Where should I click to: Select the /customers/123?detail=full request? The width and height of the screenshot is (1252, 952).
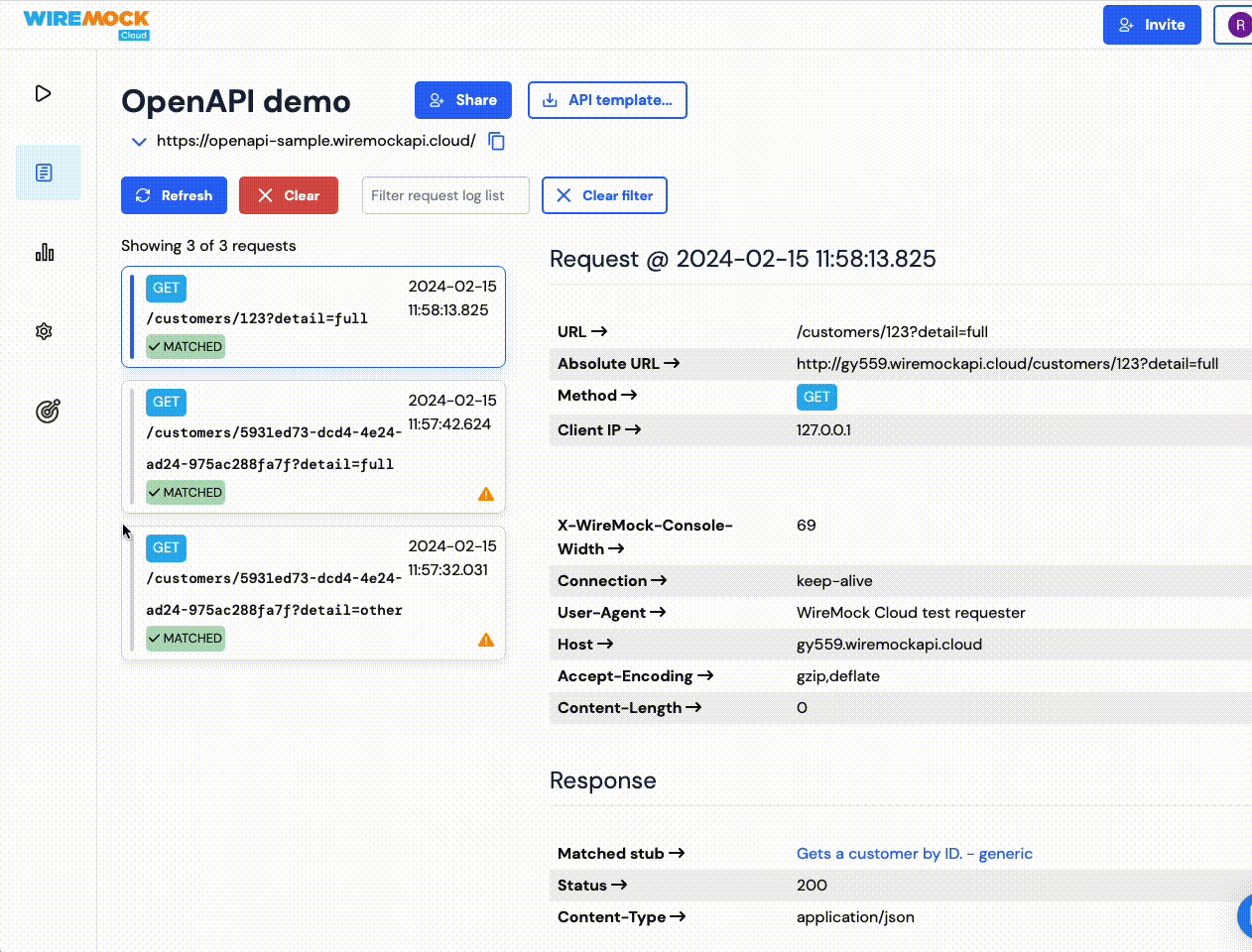[x=313, y=317]
